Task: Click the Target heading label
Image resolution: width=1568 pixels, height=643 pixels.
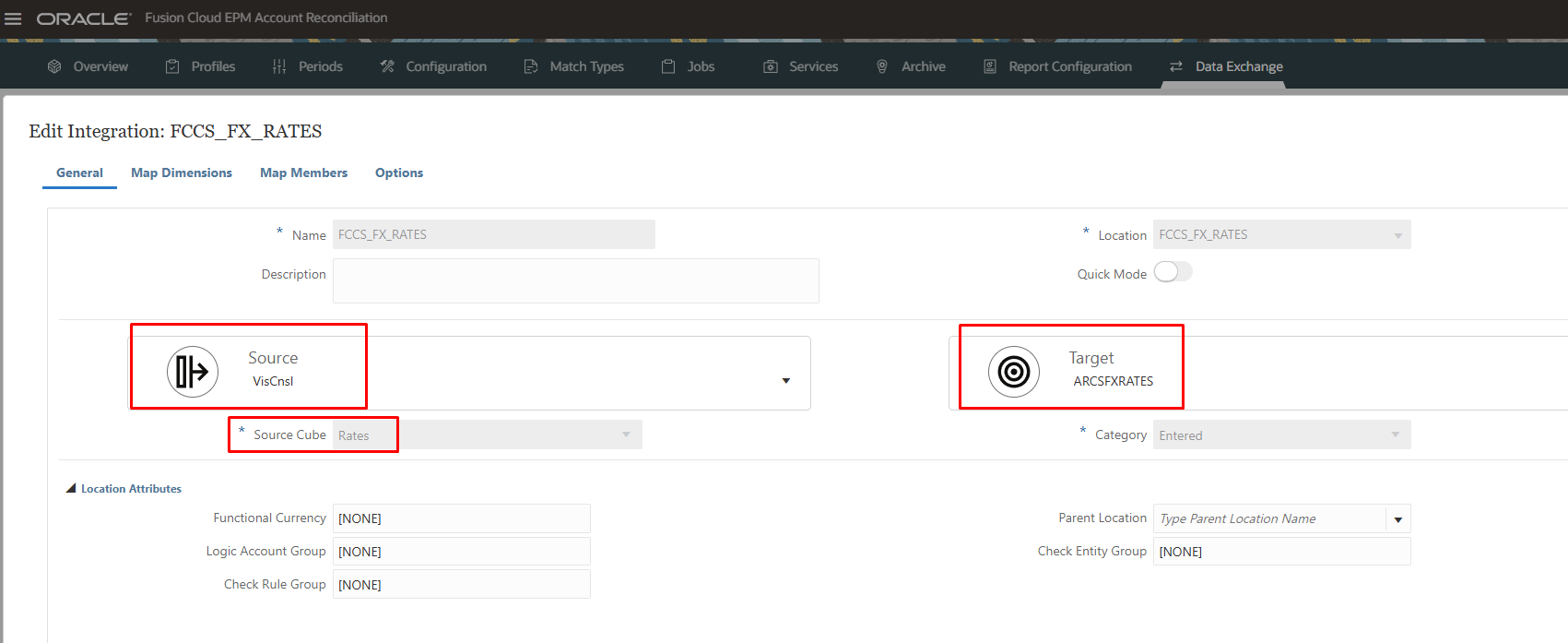Action: [x=1091, y=358]
